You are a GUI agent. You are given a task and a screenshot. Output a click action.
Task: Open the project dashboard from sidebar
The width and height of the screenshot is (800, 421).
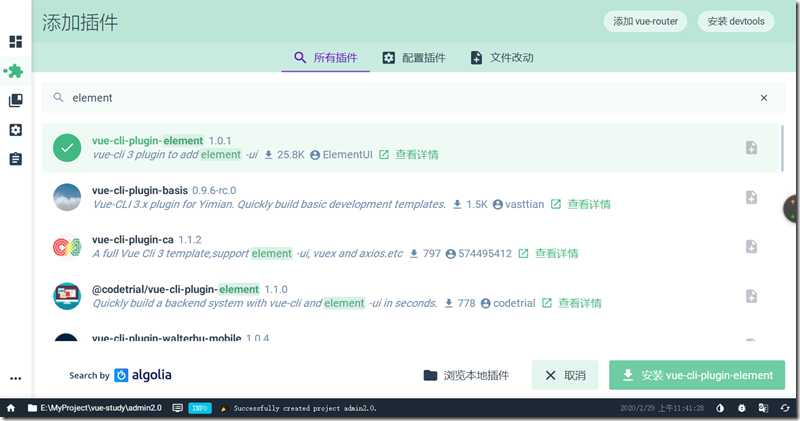[16, 41]
